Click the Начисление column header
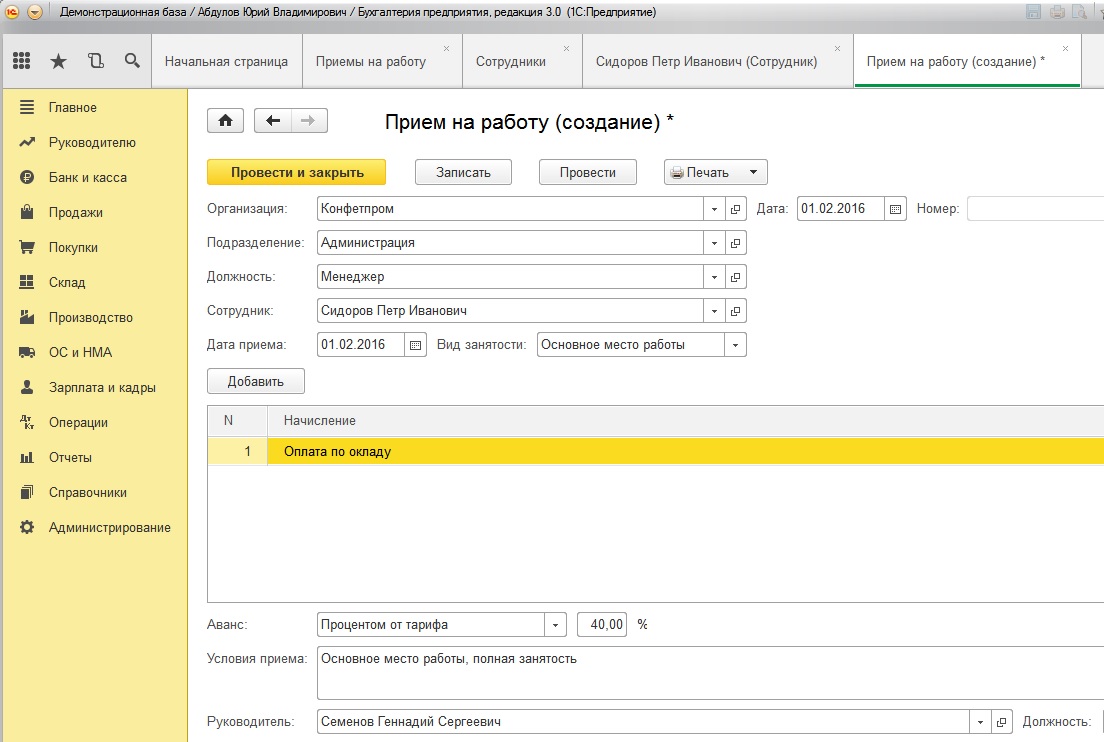The width and height of the screenshot is (1104, 742). (x=686, y=420)
